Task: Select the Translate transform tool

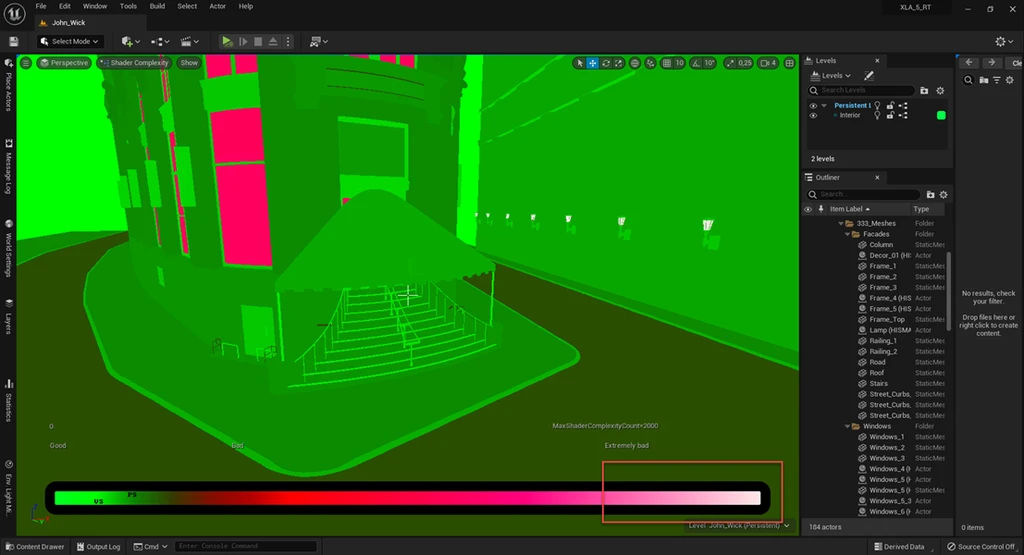Action: click(x=593, y=63)
